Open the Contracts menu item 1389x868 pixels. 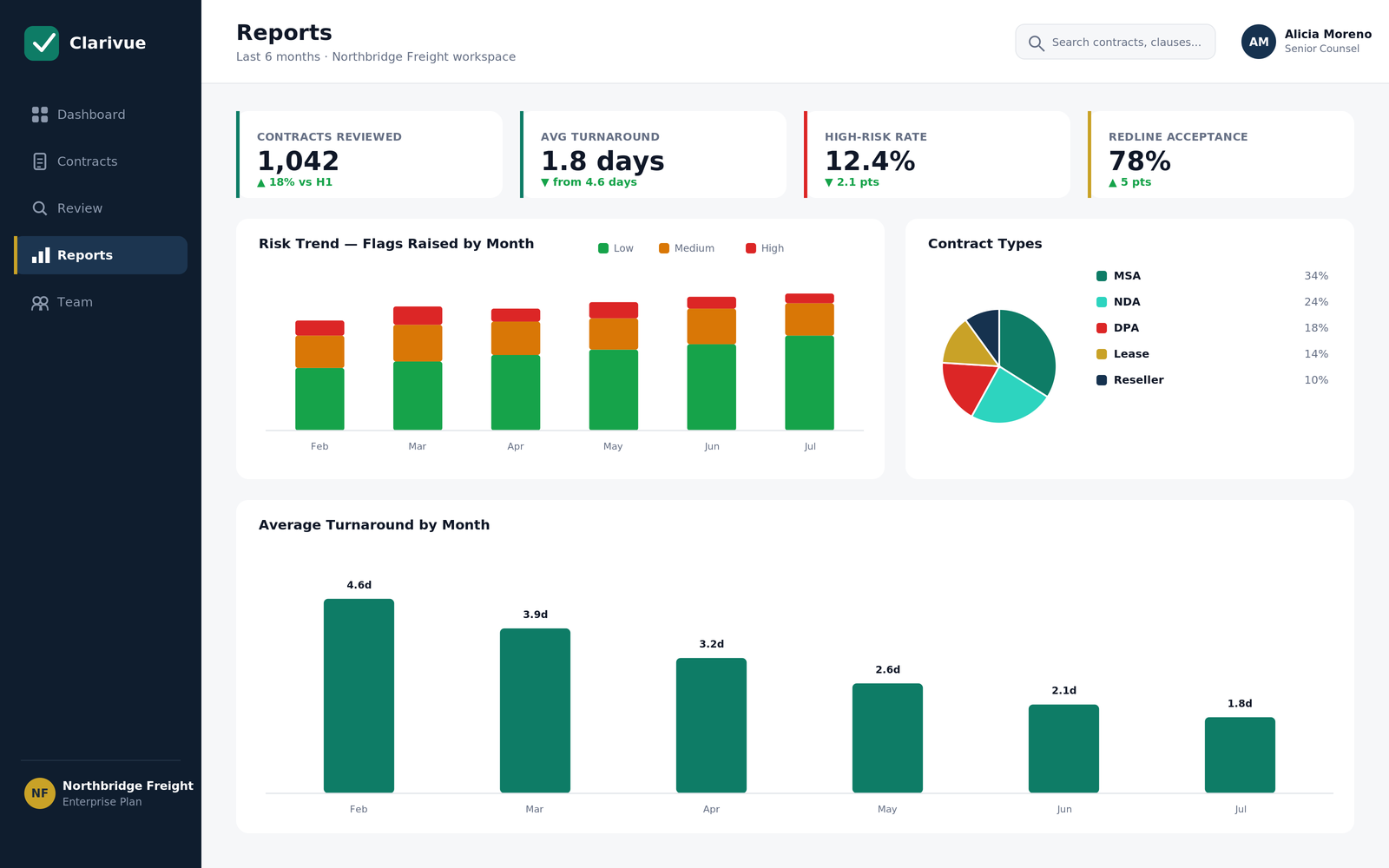[x=101, y=161]
